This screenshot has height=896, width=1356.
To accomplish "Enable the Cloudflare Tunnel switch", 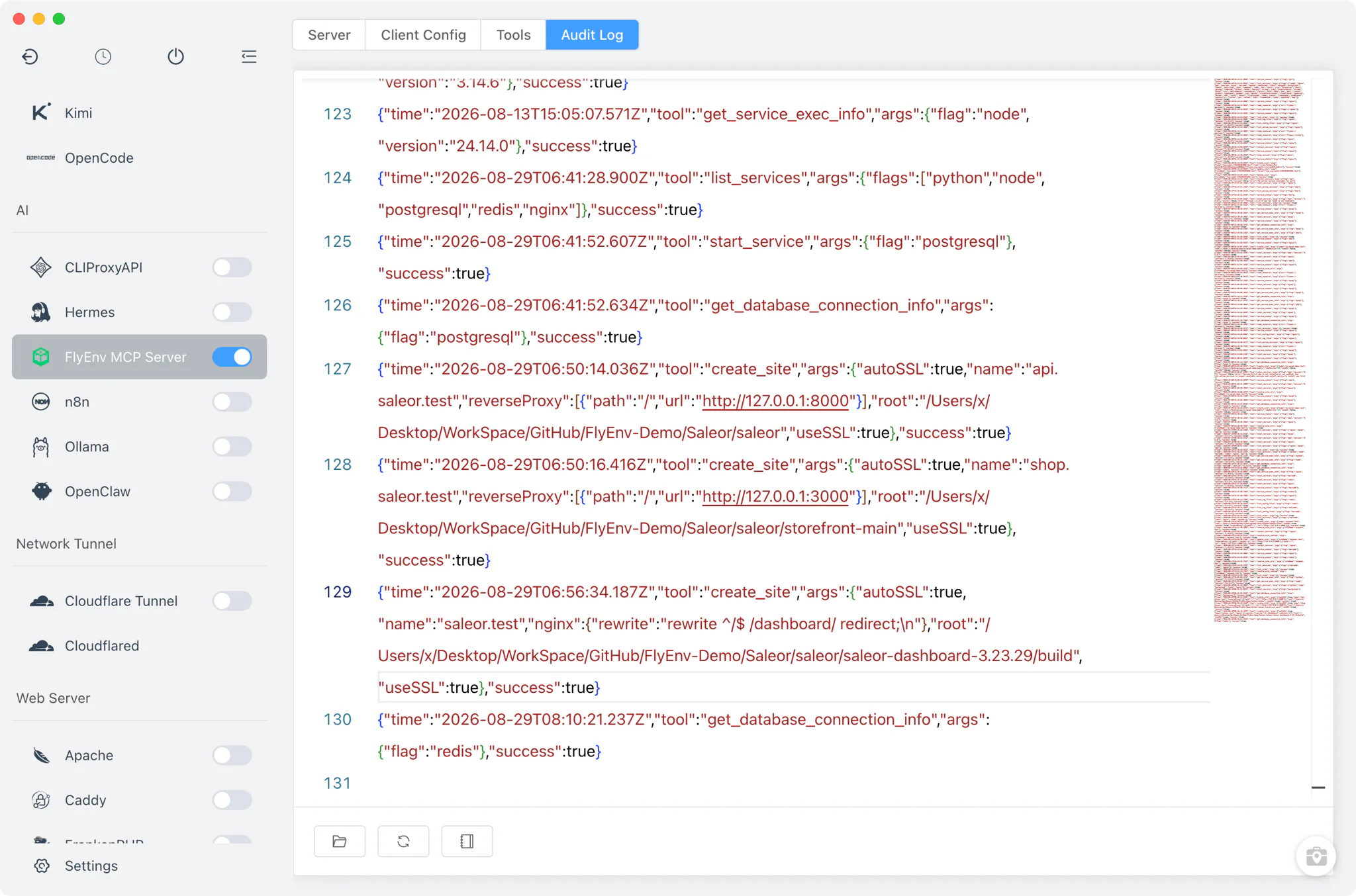I will 232,601.
